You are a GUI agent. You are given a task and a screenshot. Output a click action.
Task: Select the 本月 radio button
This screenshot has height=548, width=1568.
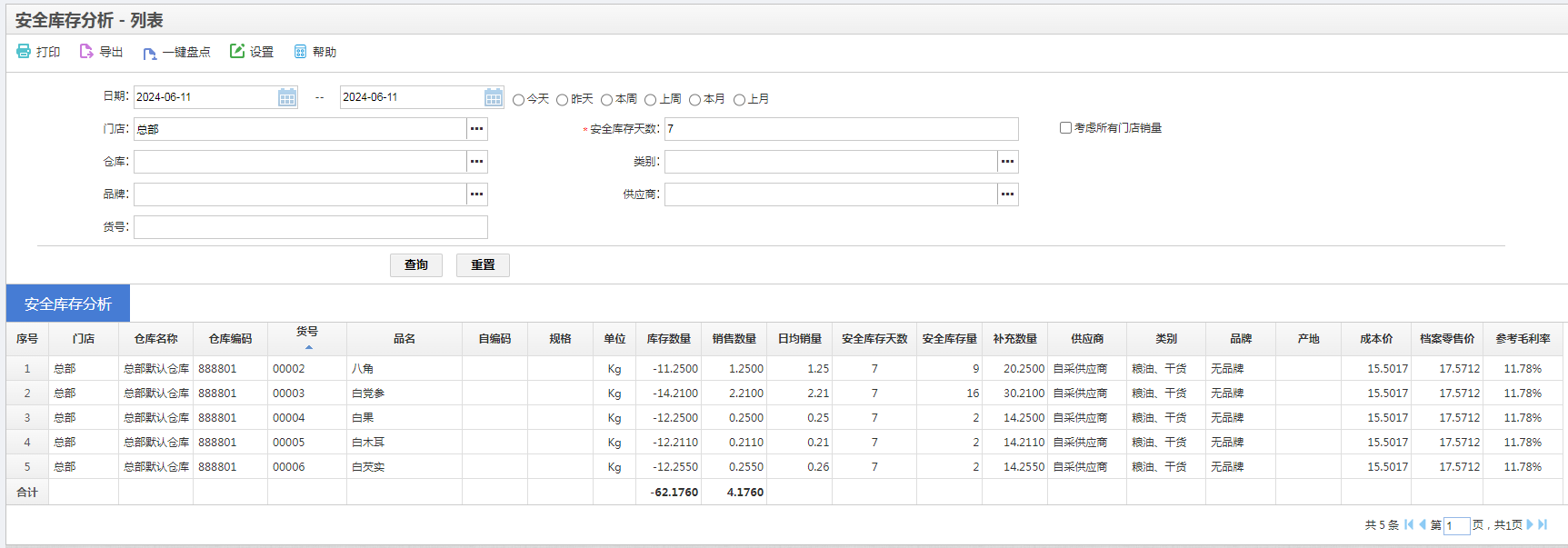tap(694, 100)
